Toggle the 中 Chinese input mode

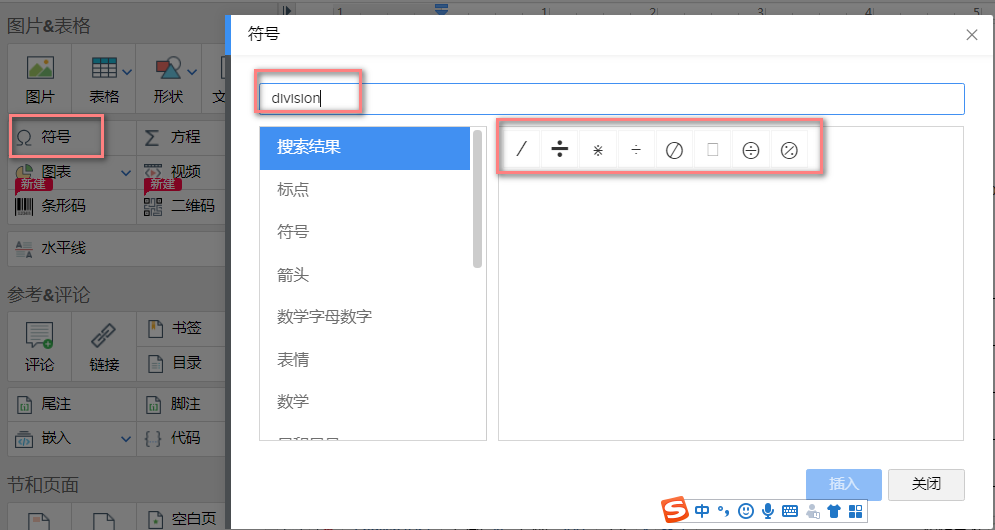click(x=702, y=510)
